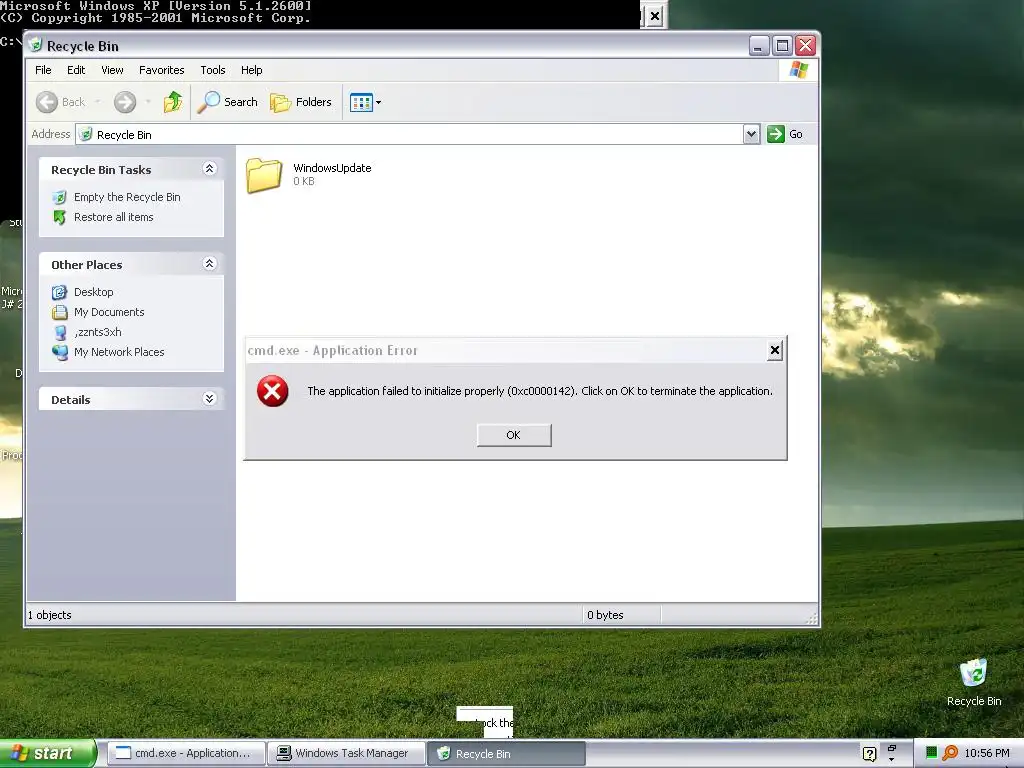Click Empty the Recycle Bin

point(127,197)
